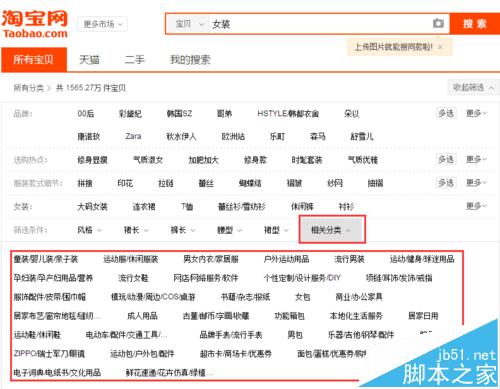Select brand Zara

click(x=133, y=136)
